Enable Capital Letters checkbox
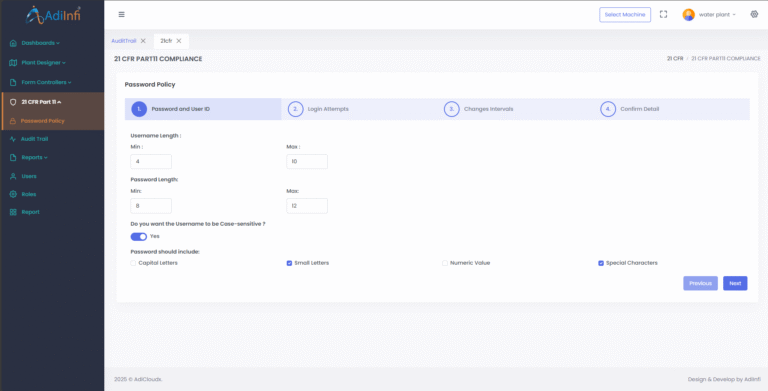This screenshot has width=768, height=391. (x=133, y=263)
